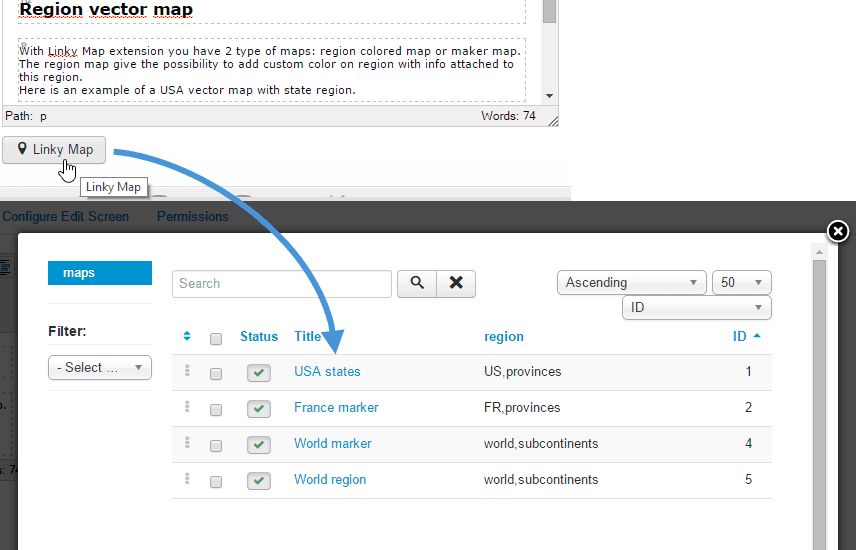Expand the Filter select dropdown
This screenshot has height=550, width=856.
click(100, 368)
